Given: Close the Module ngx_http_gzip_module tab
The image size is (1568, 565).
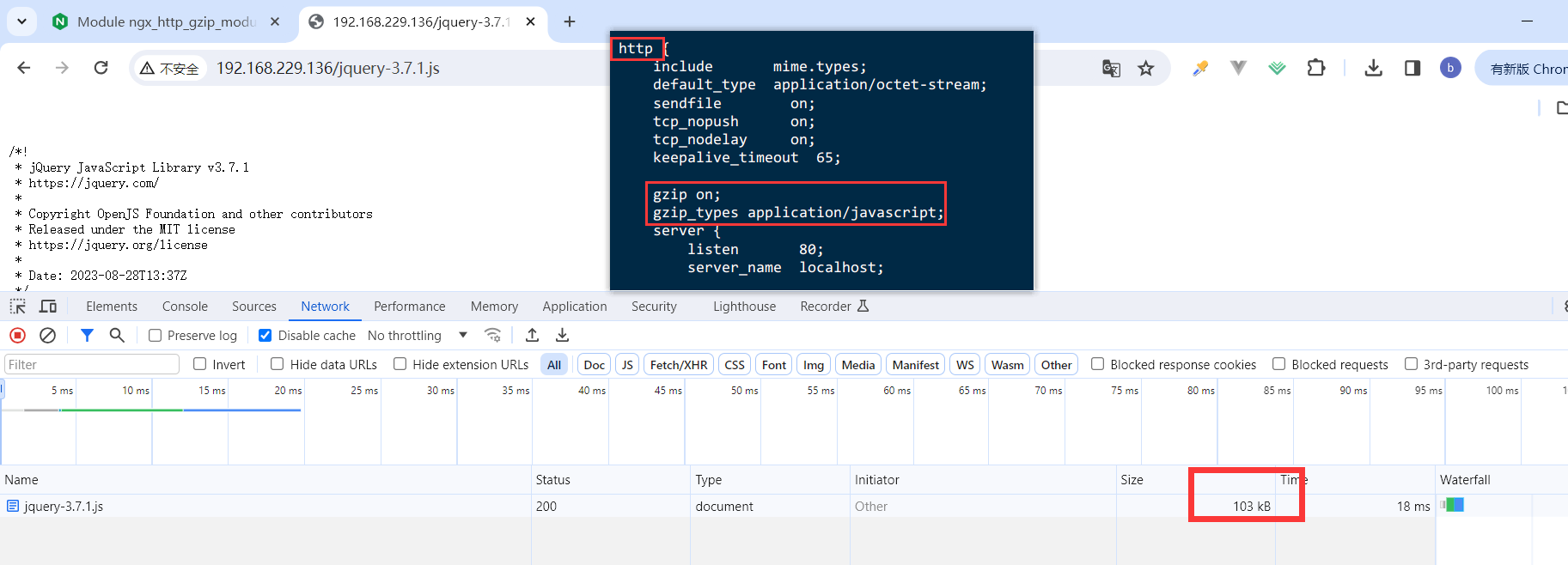Looking at the screenshot, I should pos(275,21).
